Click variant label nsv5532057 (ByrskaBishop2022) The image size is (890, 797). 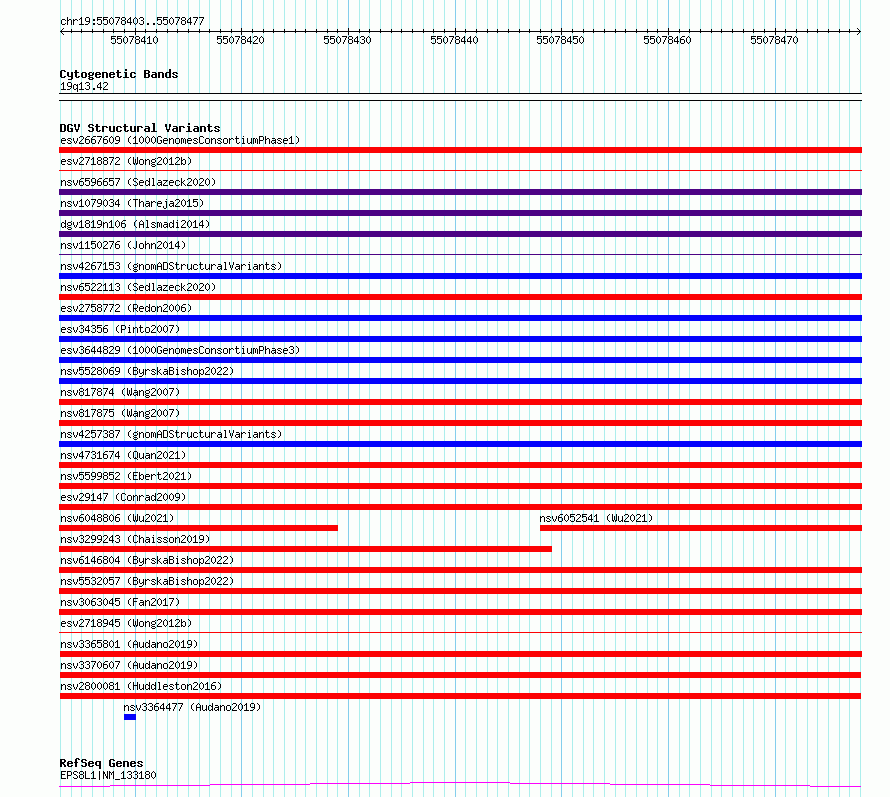tap(147, 581)
